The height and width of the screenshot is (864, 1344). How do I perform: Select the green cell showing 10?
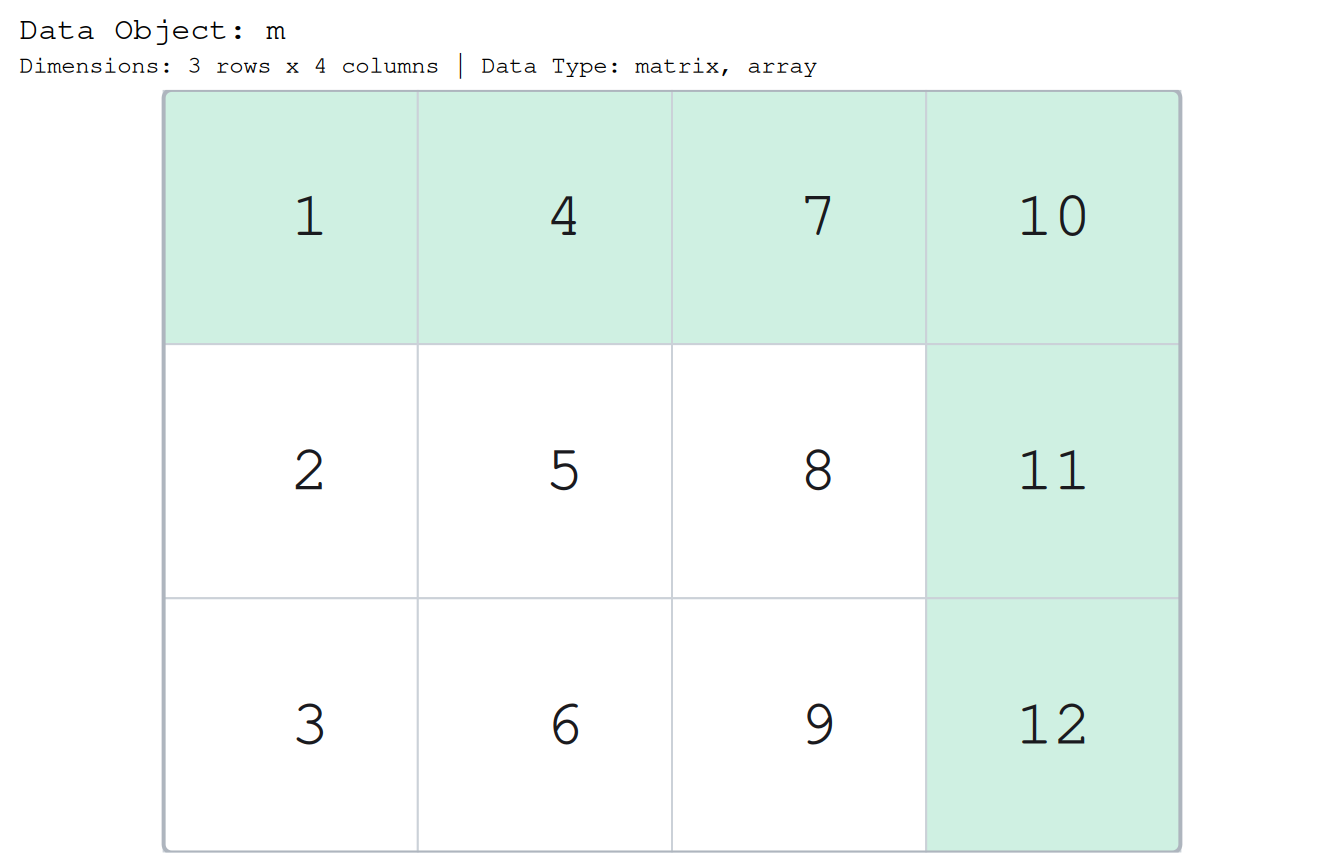(1053, 218)
